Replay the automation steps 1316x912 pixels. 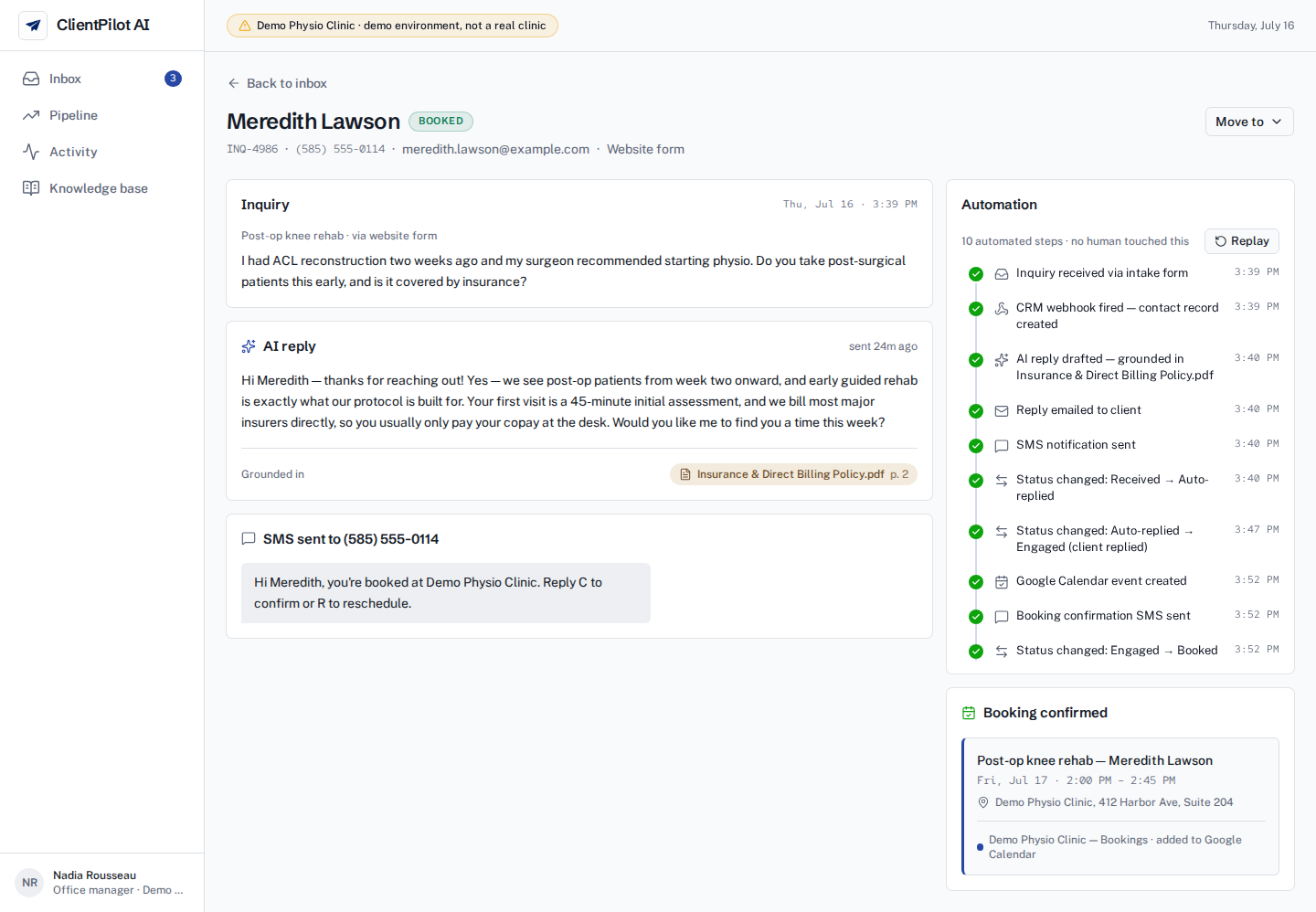[x=1241, y=241]
